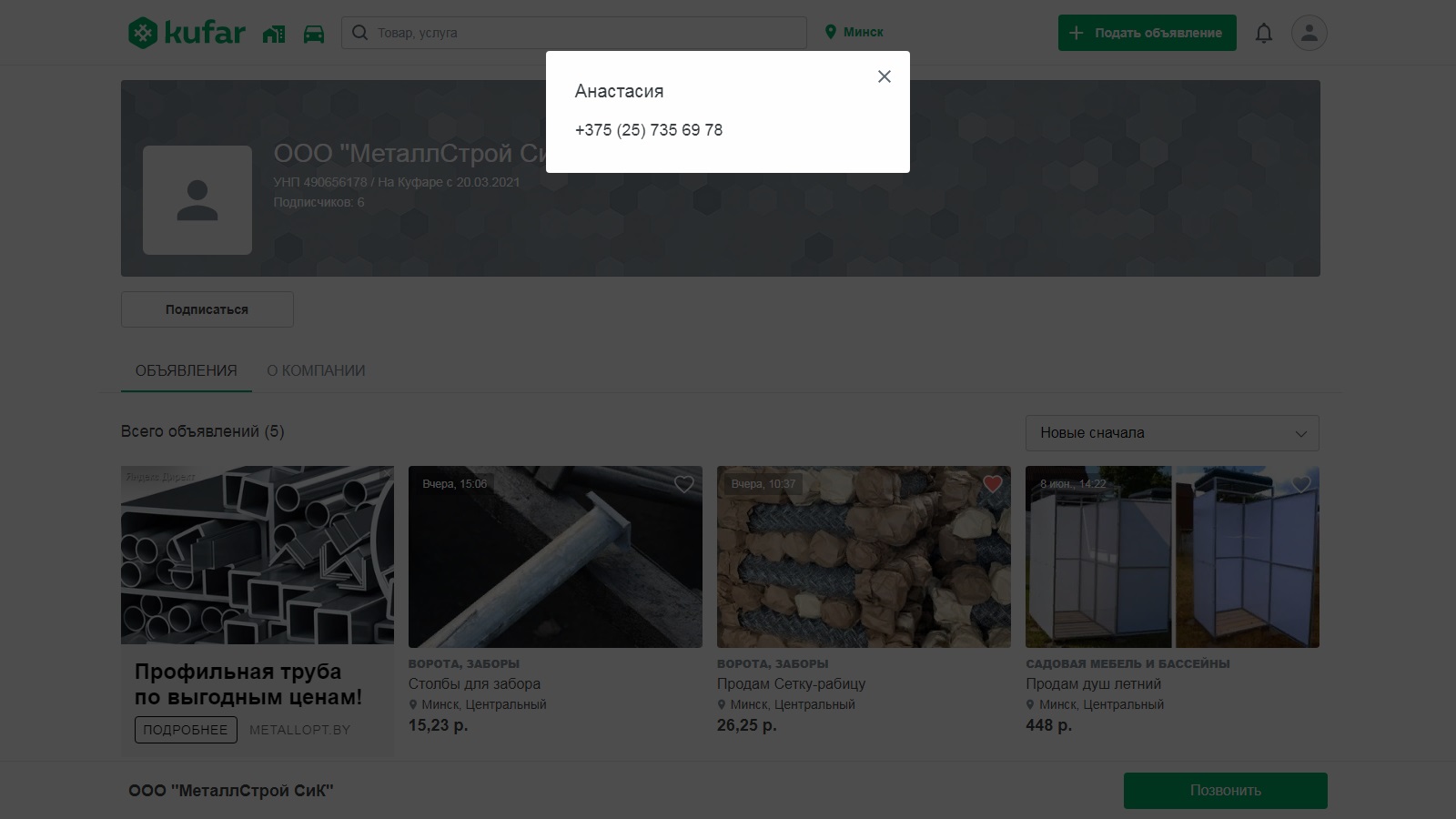The height and width of the screenshot is (819, 1456).
Task: Open the user profile avatar menu
Action: click(x=1309, y=33)
